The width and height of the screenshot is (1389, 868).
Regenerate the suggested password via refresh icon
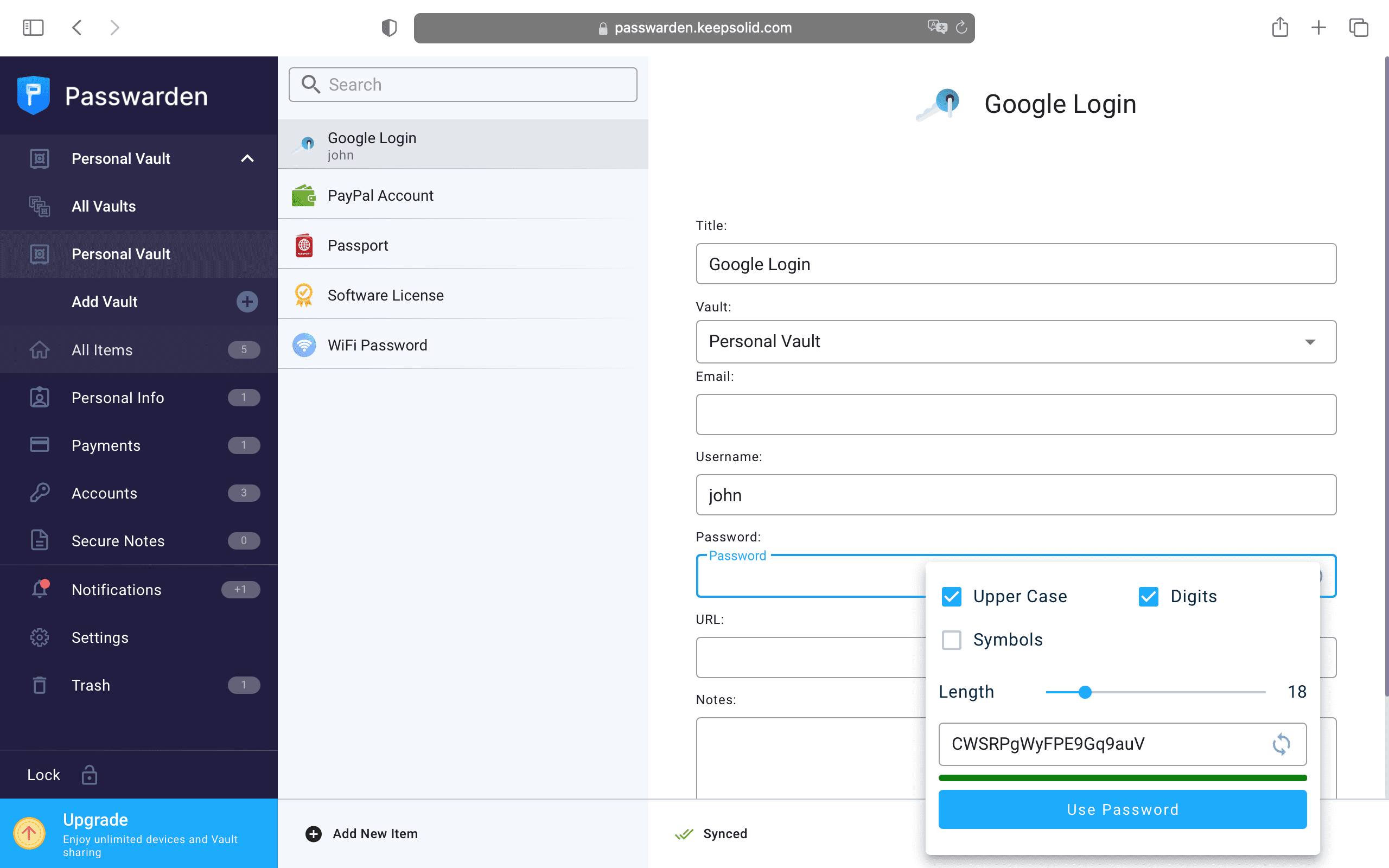click(x=1280, y=744)
